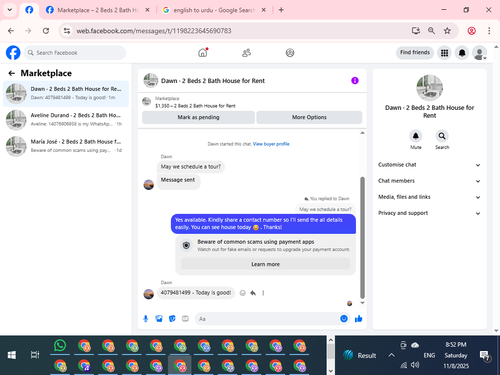
Task: Navigate back in Chrome
Action: 11,31
